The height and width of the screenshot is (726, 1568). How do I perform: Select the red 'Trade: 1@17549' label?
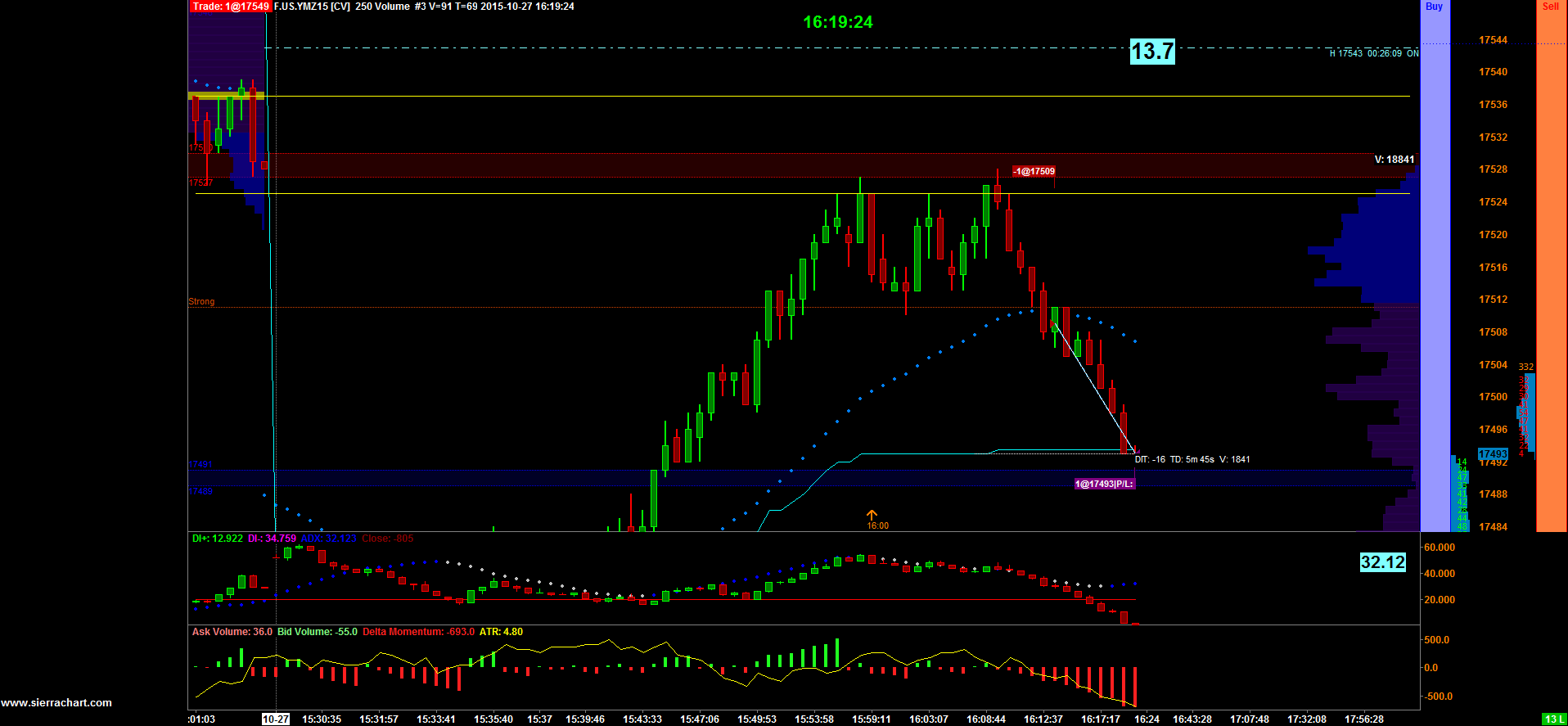click(231, 7)
